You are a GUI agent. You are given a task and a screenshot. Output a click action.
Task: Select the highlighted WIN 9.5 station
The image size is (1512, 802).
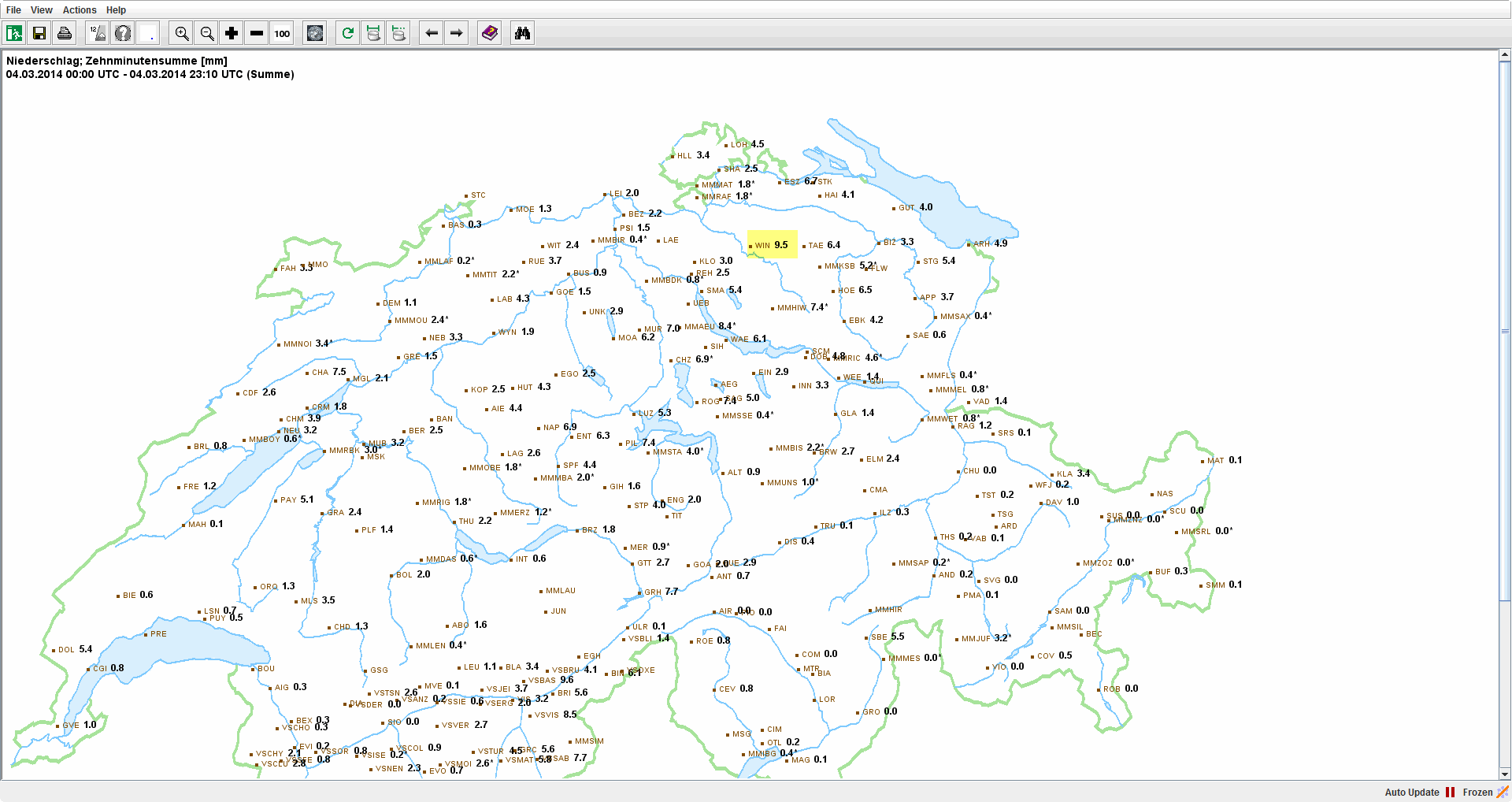coord(772,245)
